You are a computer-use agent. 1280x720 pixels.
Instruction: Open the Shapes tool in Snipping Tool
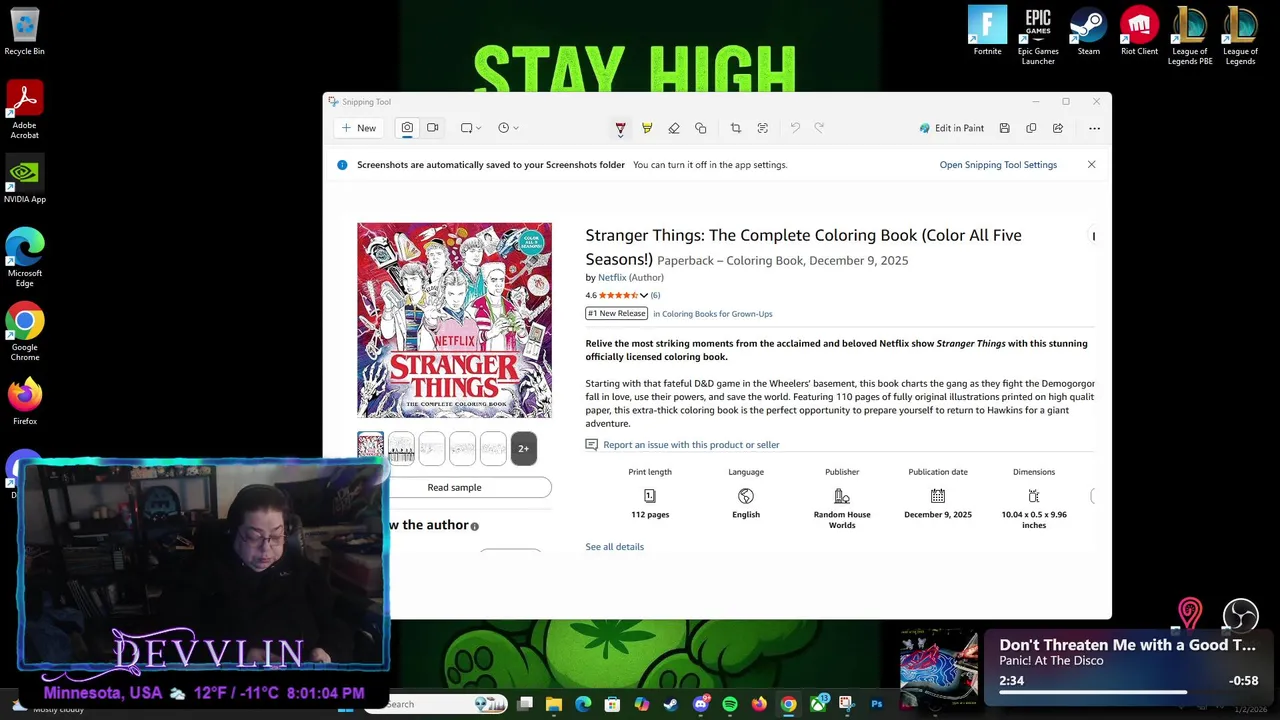point(700,128)
